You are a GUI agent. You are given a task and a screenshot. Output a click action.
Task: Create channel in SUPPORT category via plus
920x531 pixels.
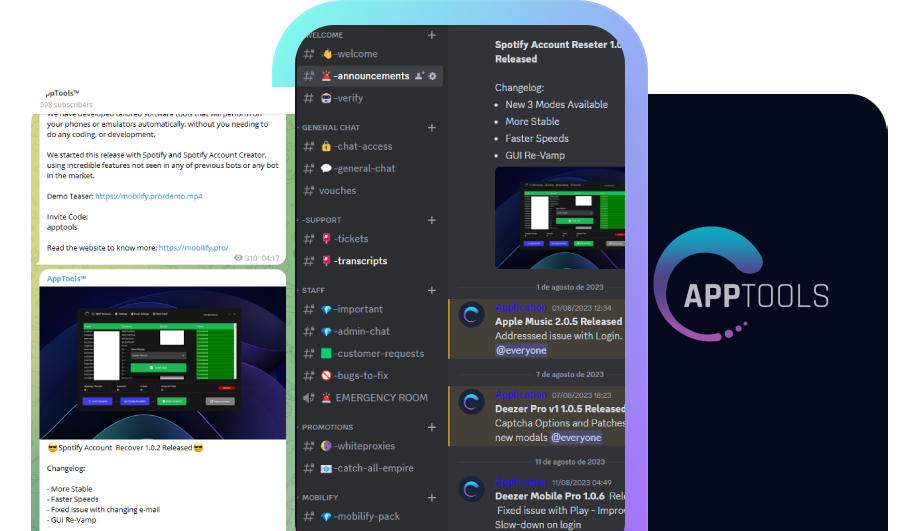click(432, 220)
